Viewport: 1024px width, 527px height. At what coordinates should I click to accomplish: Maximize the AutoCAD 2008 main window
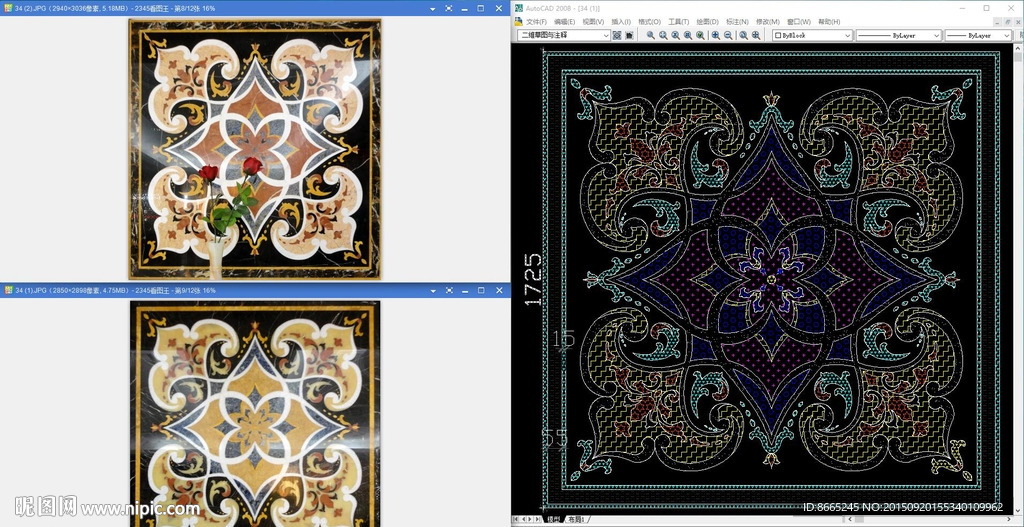click(986, 8)
